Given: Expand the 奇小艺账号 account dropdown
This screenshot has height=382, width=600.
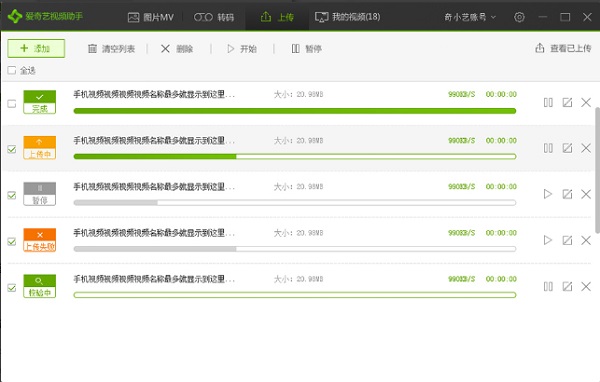Looking at the screenshot, I should tap(470, 17).
